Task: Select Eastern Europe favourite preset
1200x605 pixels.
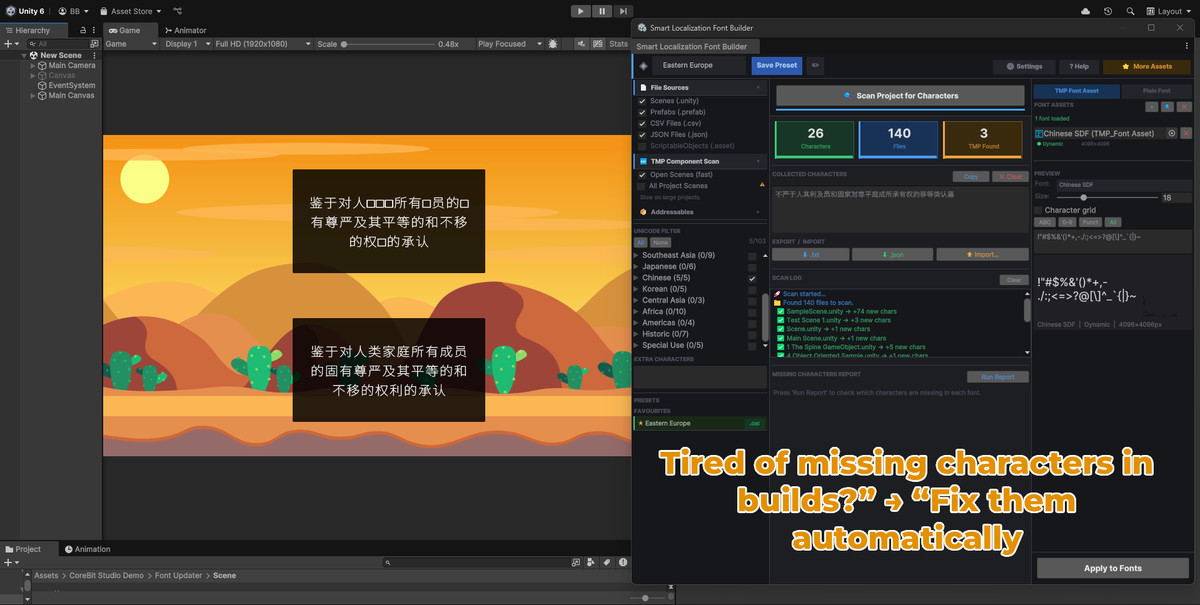Action: point(701,423)
